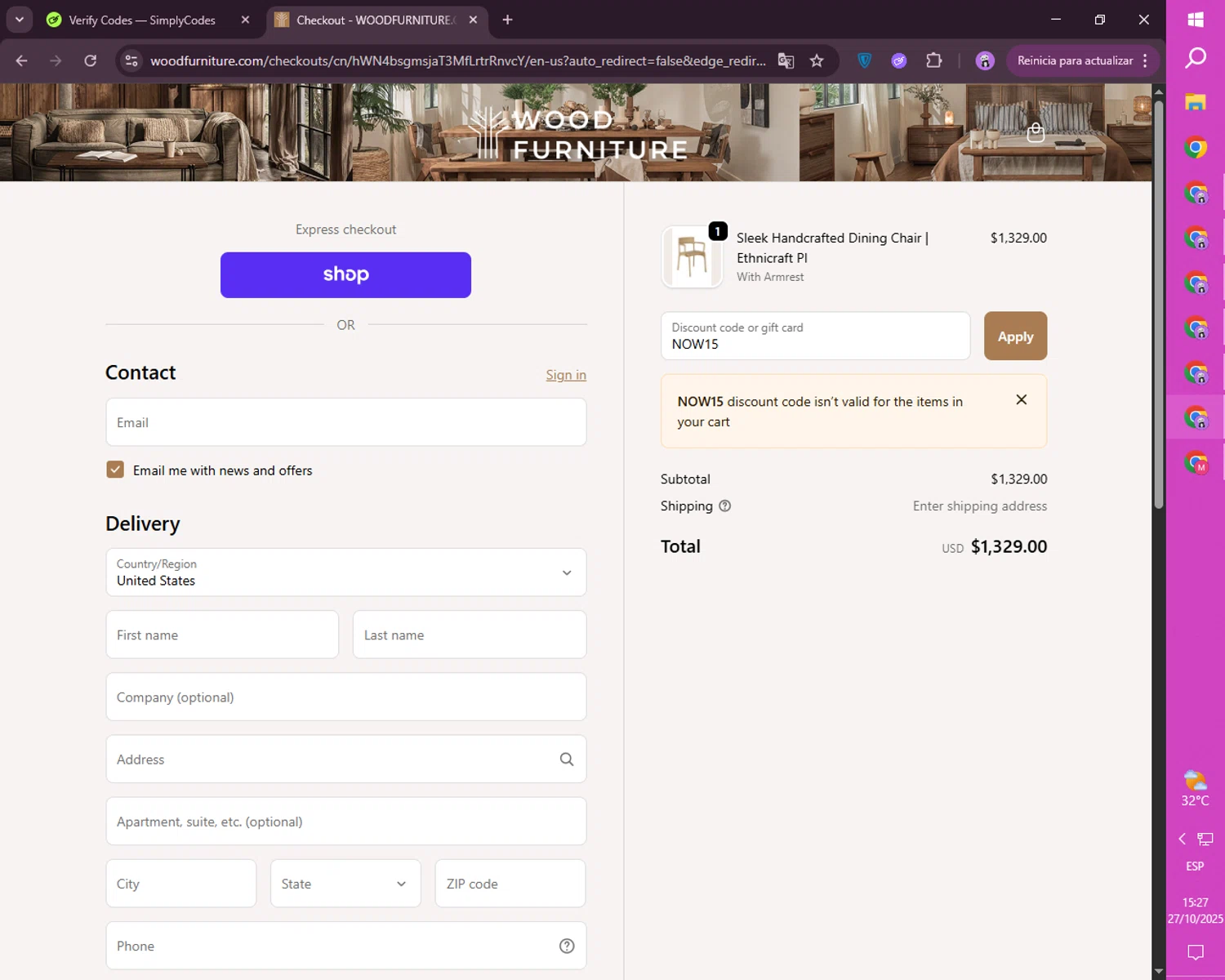Click the 'Sleek Handcrafted Dining Chair' product title
Image resolution: width=1225 pixels, height=980 pixels.
(832, 247)
